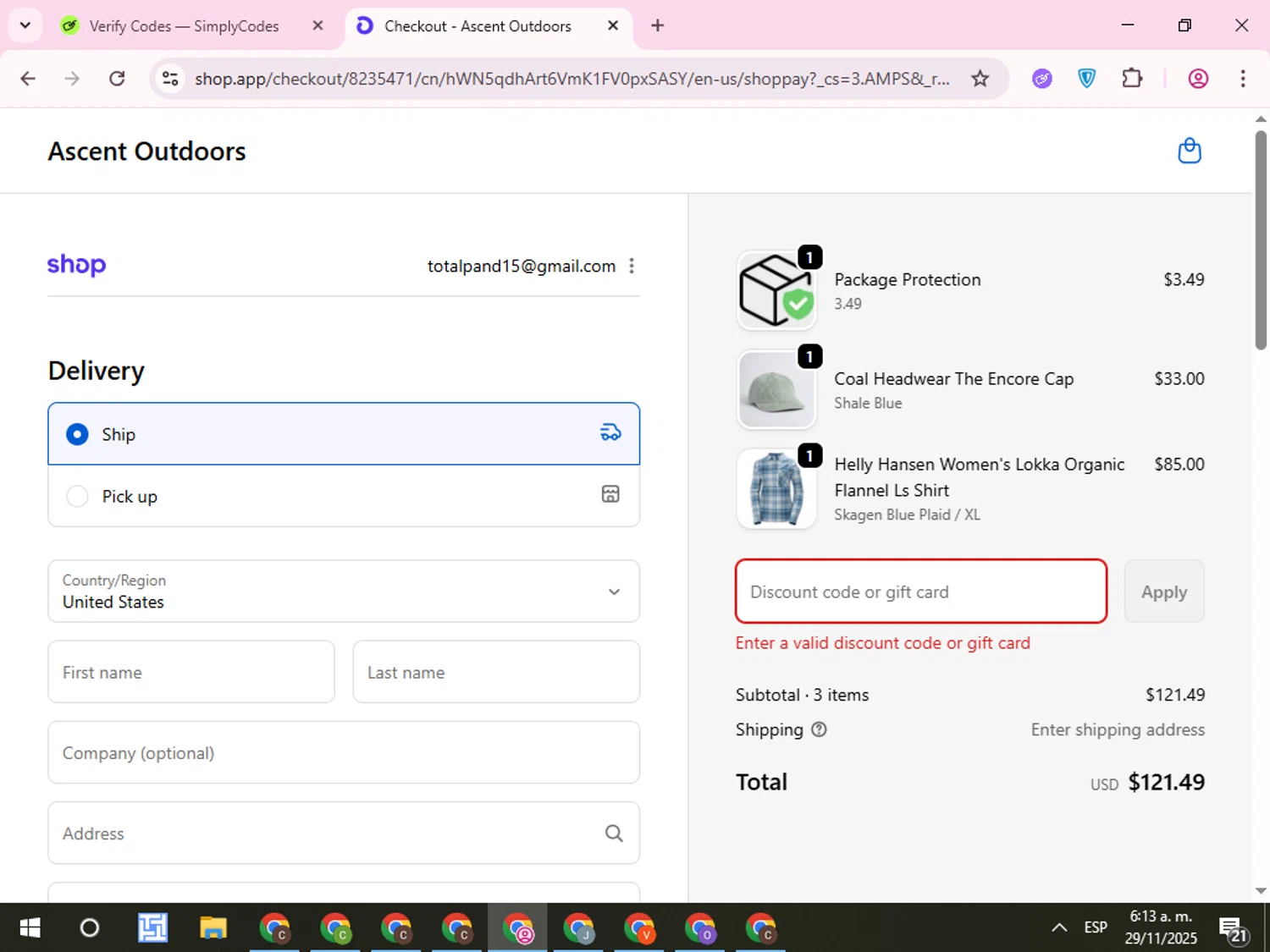Click the email totalpand15@gmail.com
The width and height of the screenshot is (1270, 952).
click(x=521, y=266)
